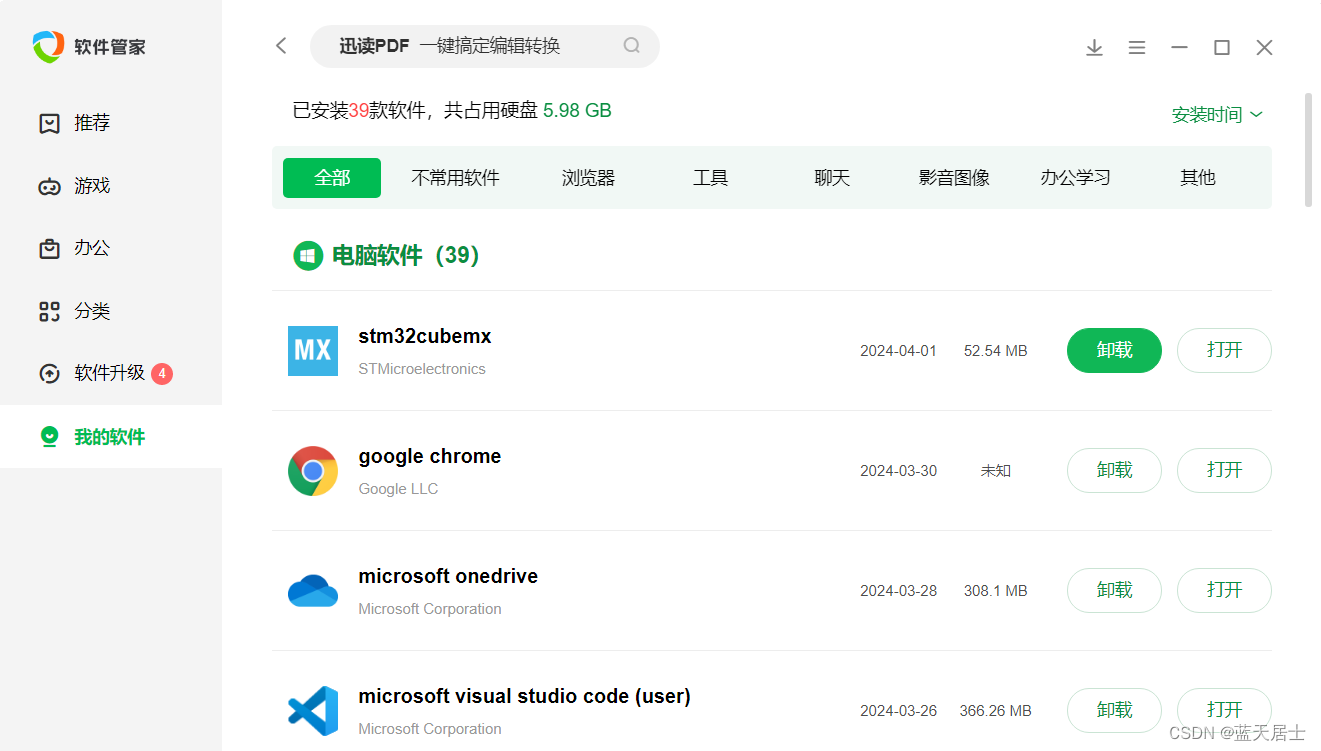Click the 软件管家 logo icon
This screenshot has width=1321, height=751.
(x=48, y=46)
